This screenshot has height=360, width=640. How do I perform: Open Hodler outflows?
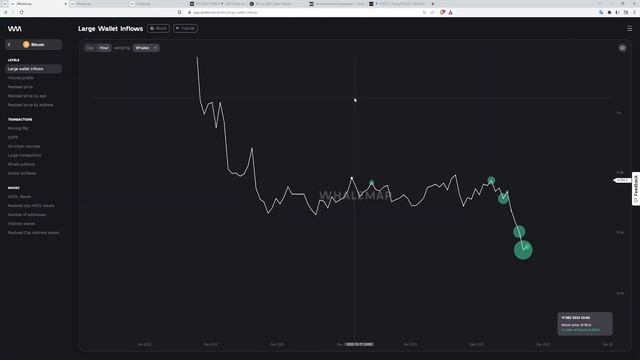pos(22,173)
